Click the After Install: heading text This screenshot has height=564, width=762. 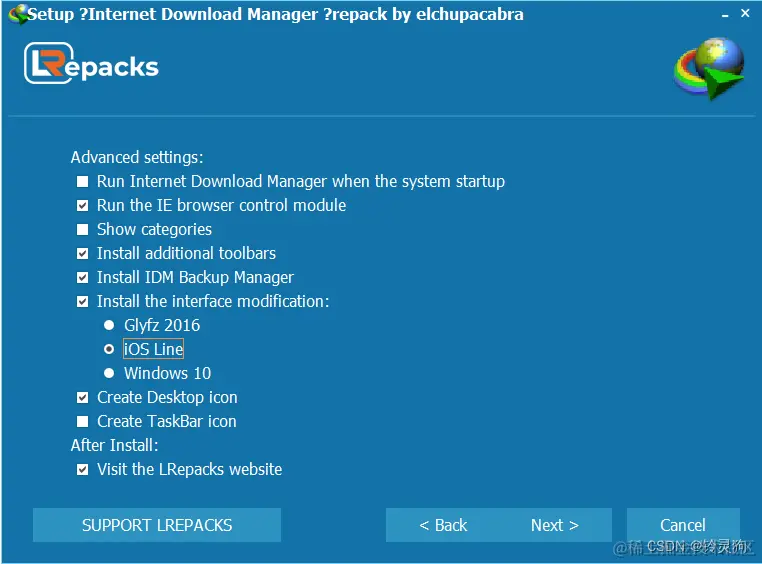[x=114, y=445]
